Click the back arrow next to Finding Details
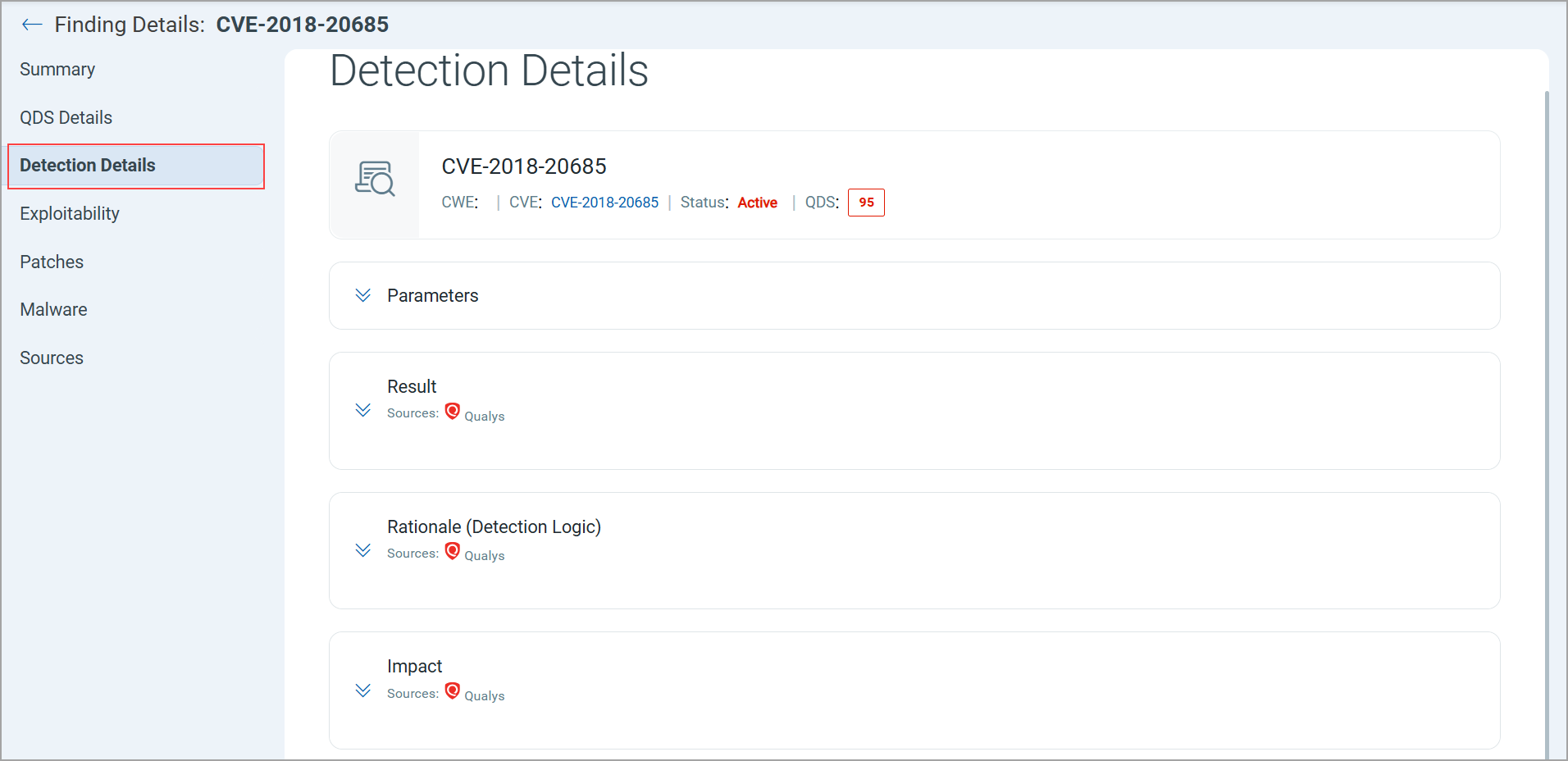This screenshot has height=761, width=1568. coord(32,25)
